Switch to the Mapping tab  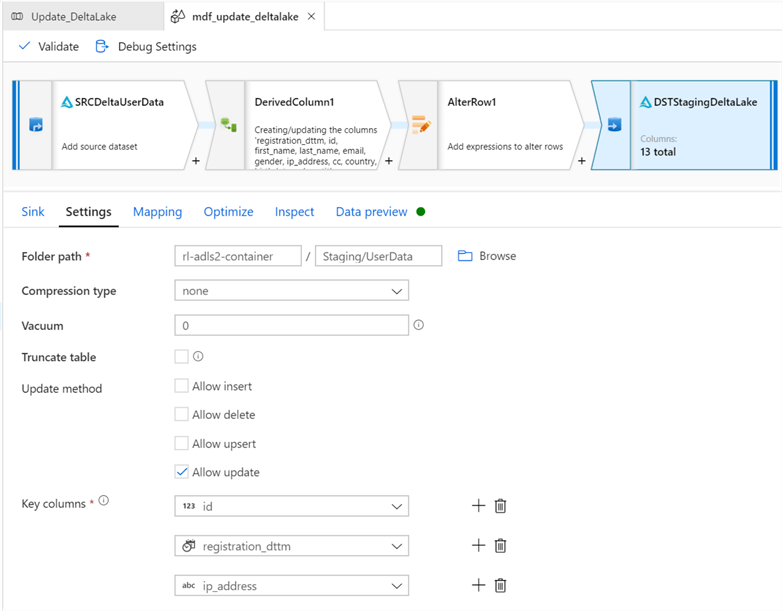click(157, 212)
